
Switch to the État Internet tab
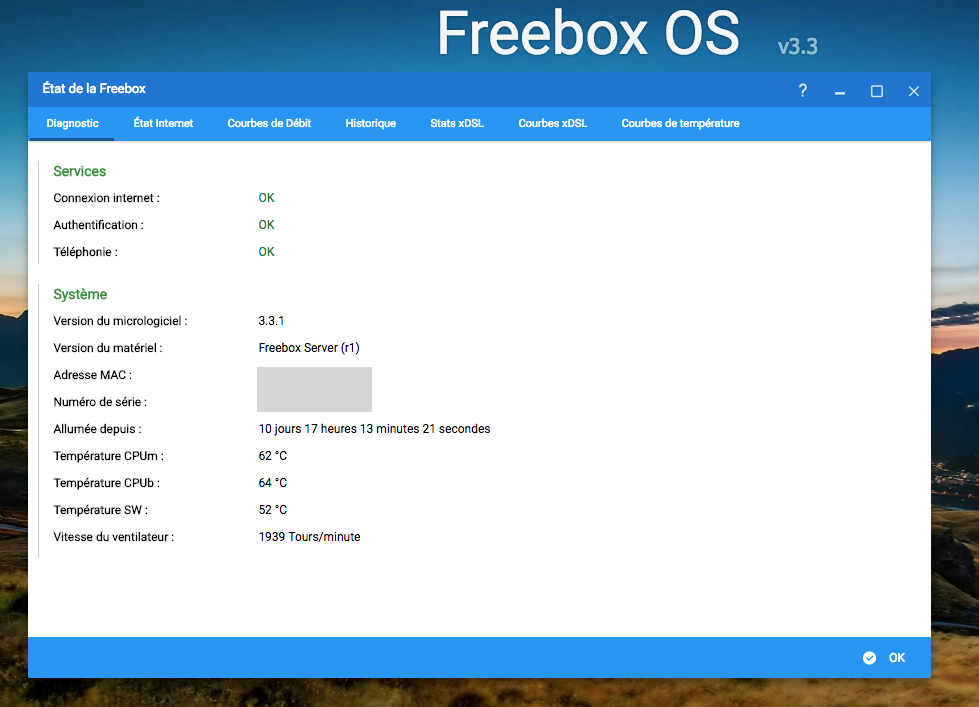point(163,123)
